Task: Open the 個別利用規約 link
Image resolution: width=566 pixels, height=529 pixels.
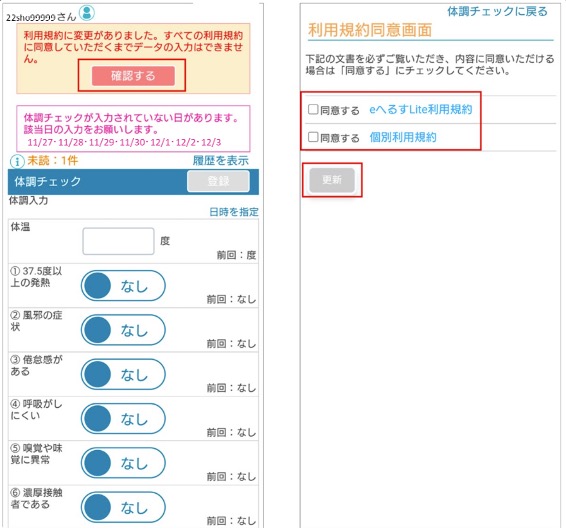Action: point(403,137)
